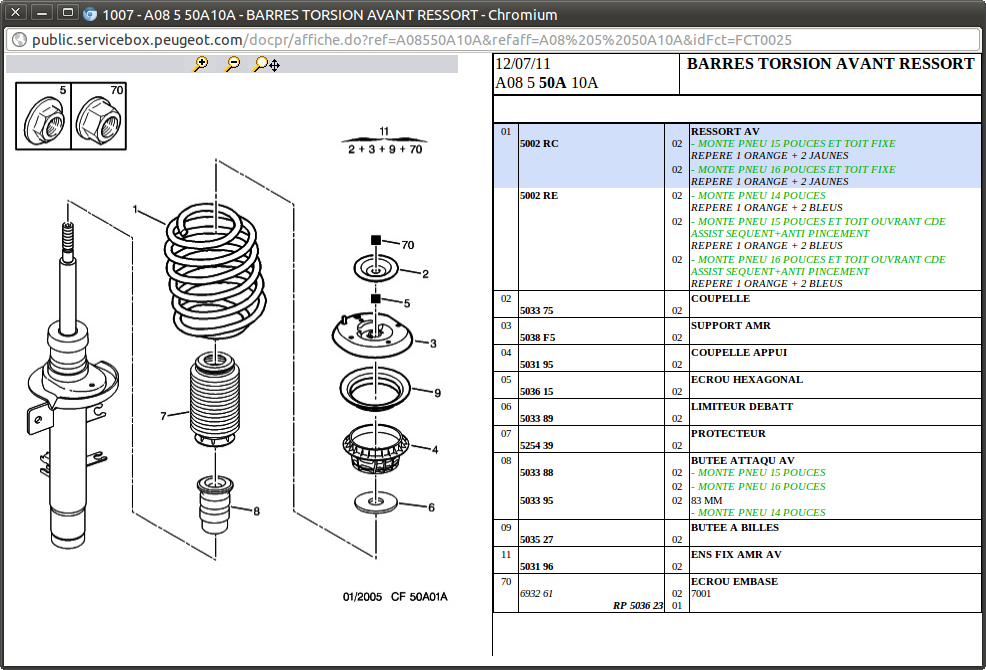This screenshot has height=670, width=986.
Task: Click nut thumbnail number 5
Action: click(x=44, y=116)
